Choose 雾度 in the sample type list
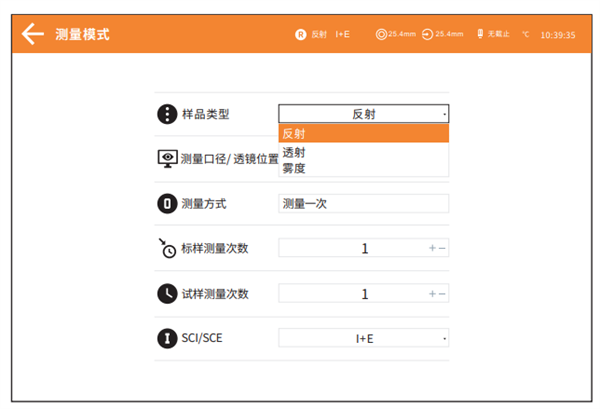The width and height of the screenshot is (600, 409). [x=363, y=168]
